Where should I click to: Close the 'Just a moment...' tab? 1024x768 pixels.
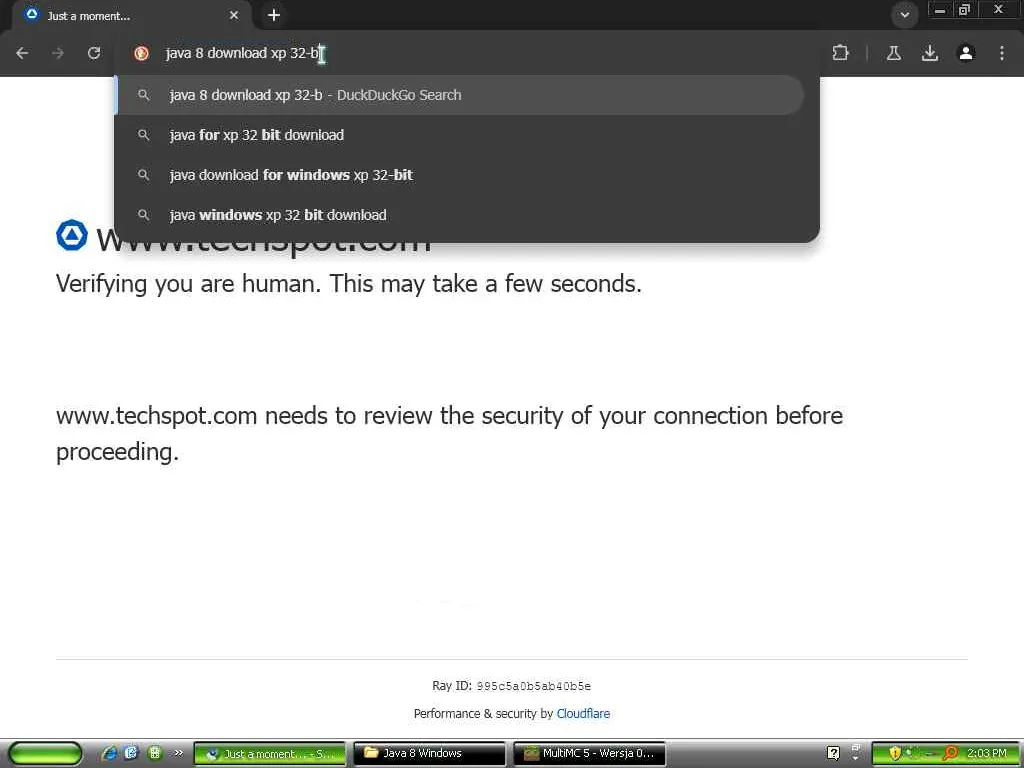234,15
